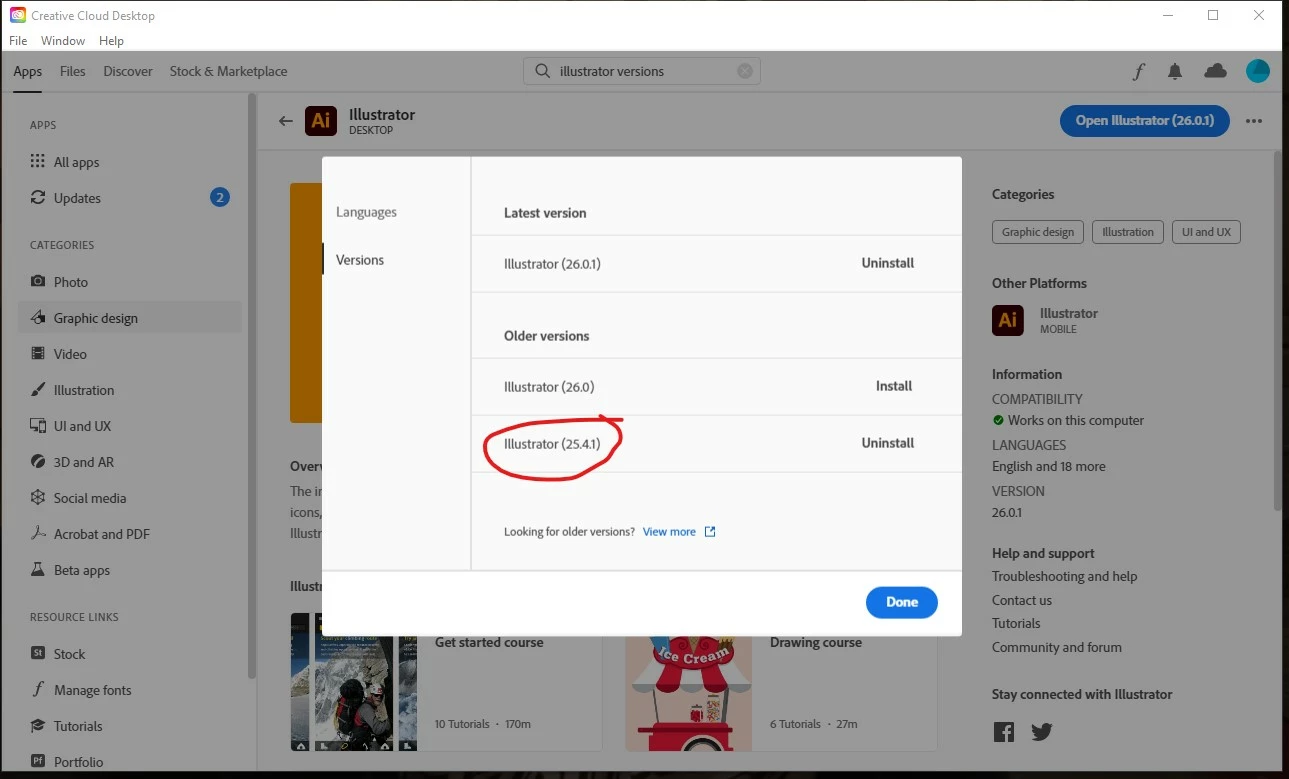Click the Illustrator (26.0.1) version label
Viewport: 1289px width, 779px height.
552,264
